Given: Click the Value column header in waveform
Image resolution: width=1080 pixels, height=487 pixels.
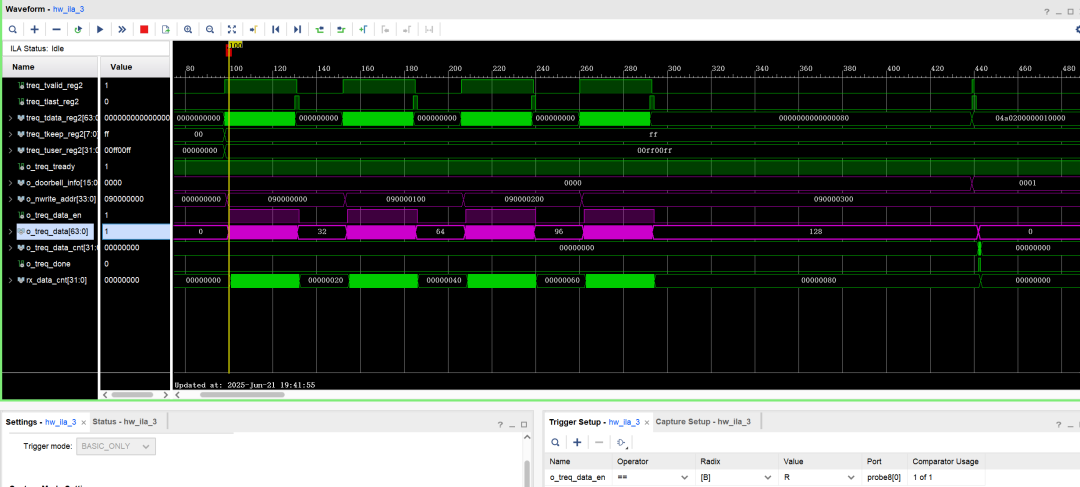Looking at the screenshot, I should 135,67.
